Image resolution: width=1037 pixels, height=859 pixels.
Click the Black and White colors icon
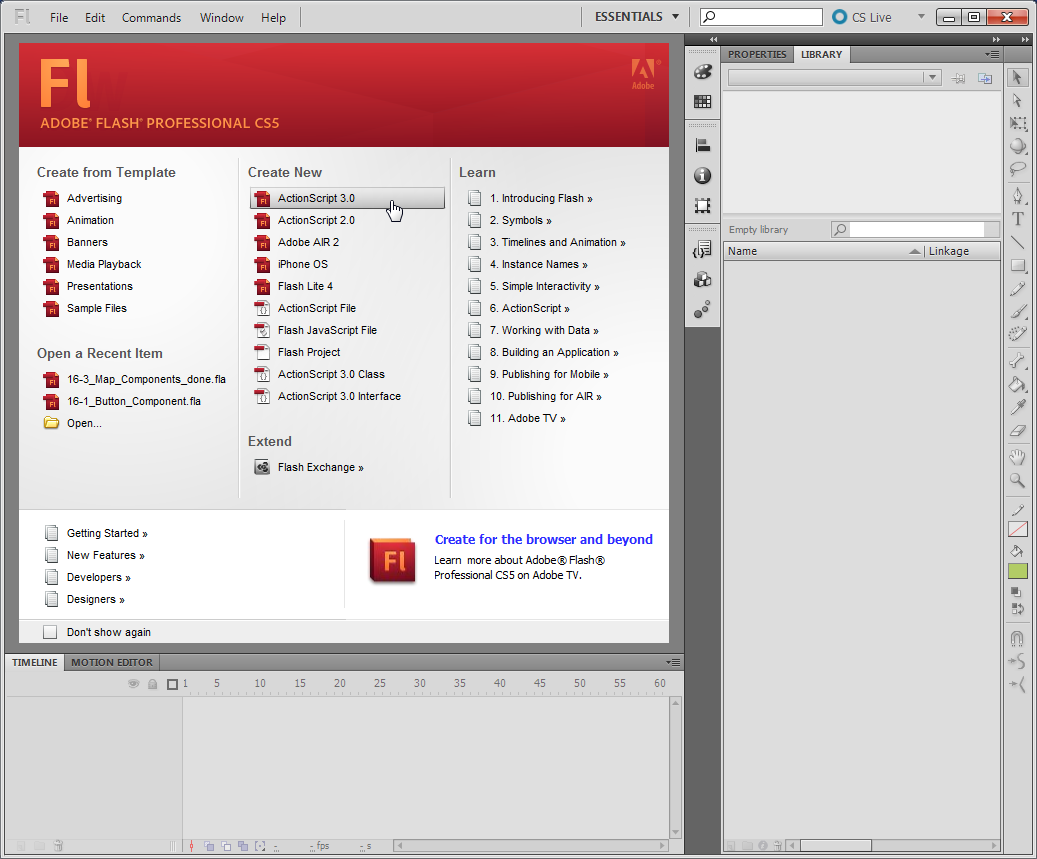pos(1016,593)
